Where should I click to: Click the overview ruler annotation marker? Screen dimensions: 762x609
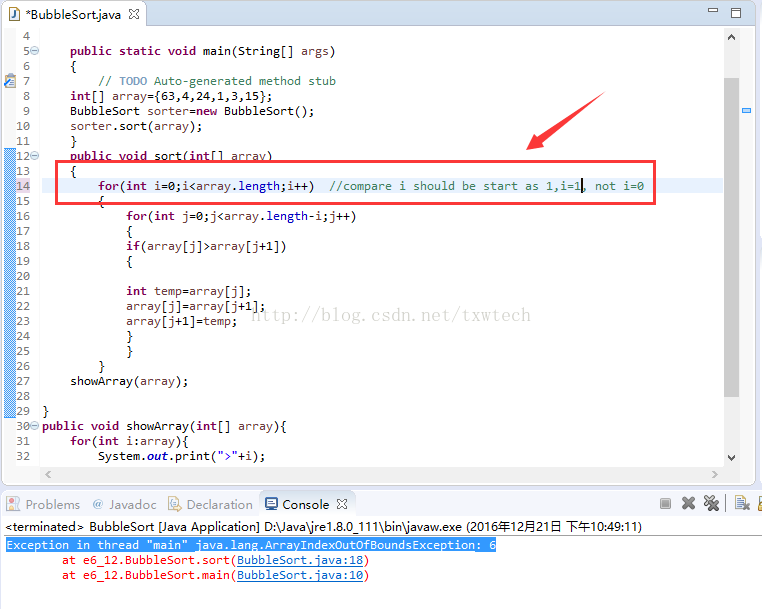tap(746, 111)
